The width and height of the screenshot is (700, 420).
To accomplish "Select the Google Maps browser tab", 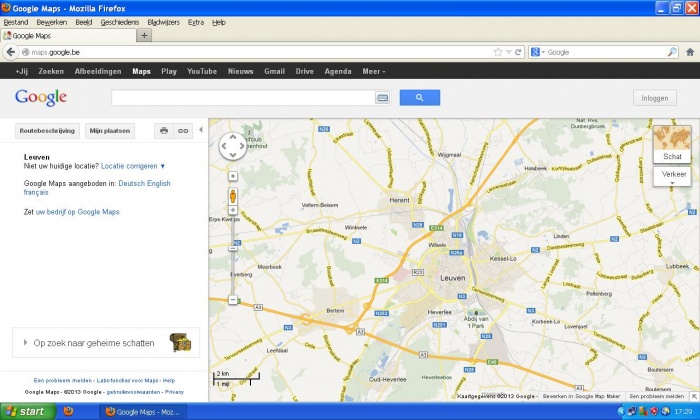I will [68, 36].
